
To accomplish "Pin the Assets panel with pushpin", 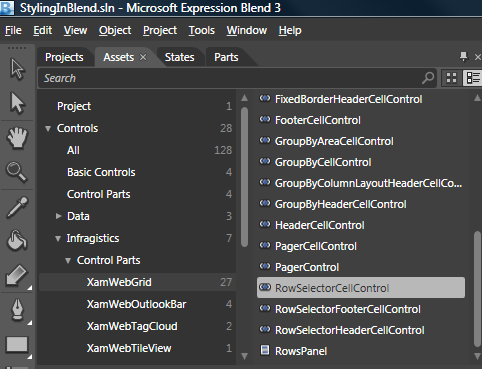I will coord(464,57).
